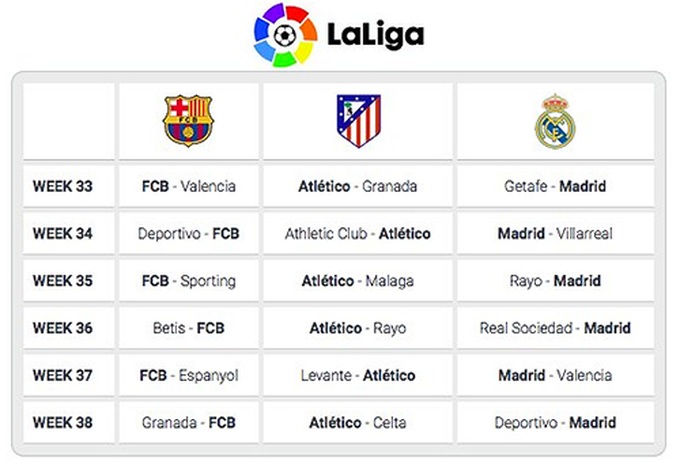This screenshot has width=680, height=464.
Task: Open the Madrid - Villarreal fixture
Action: 555,234
